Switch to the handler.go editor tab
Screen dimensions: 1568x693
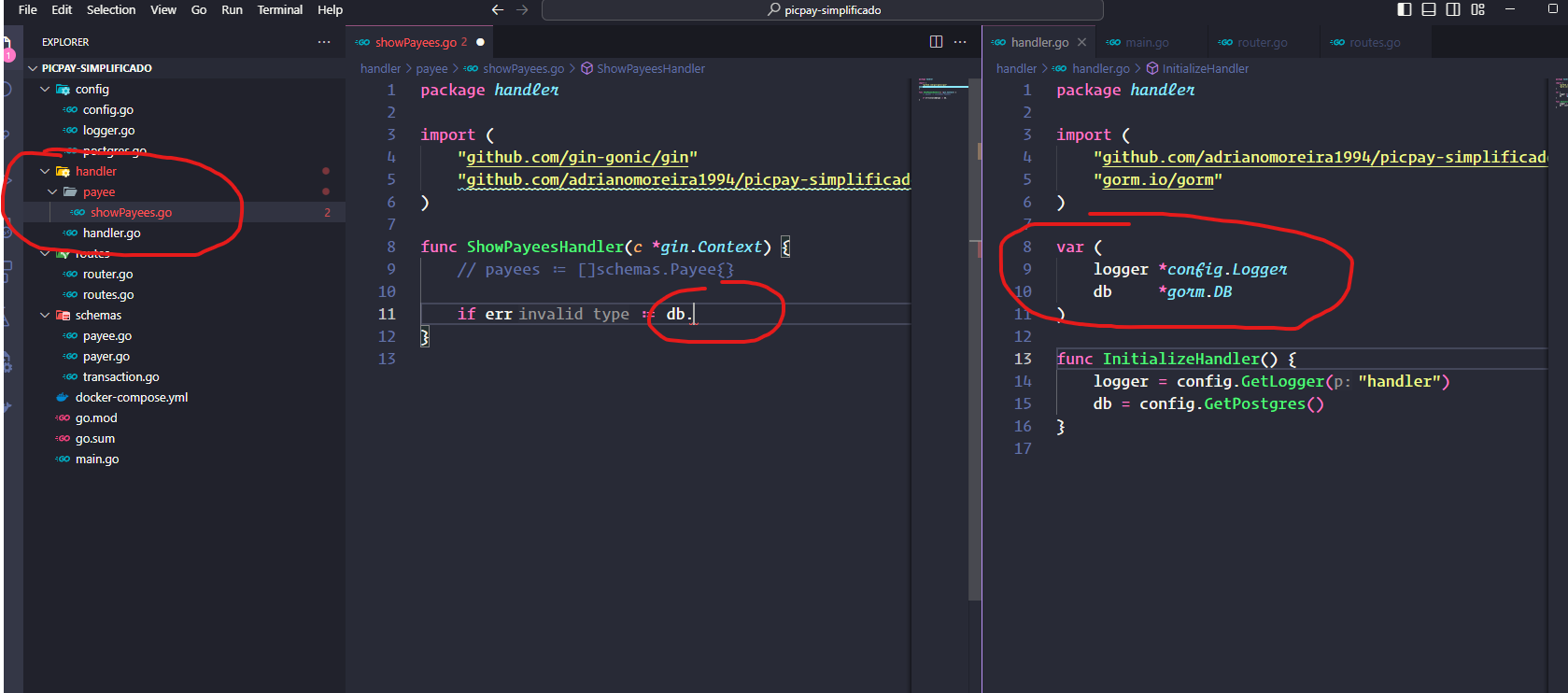(1039, 42)
